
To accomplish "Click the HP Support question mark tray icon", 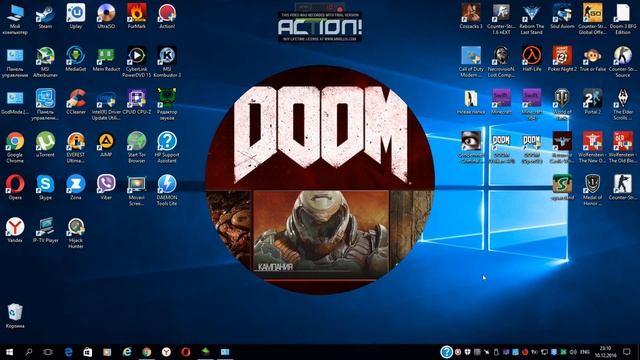I will pyautogui.click(x=446, y=352).
